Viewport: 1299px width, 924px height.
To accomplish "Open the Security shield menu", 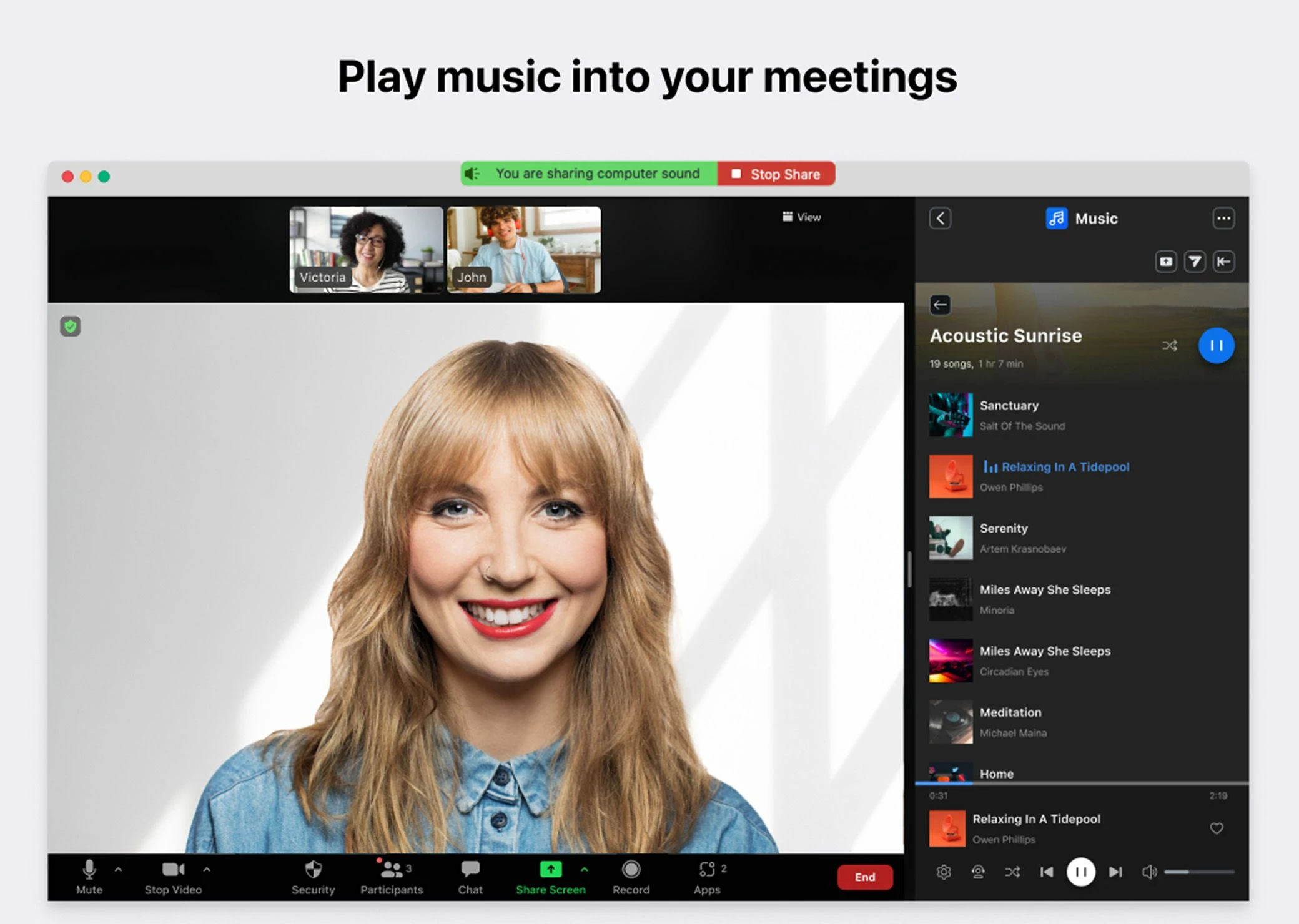I will 313,875.
